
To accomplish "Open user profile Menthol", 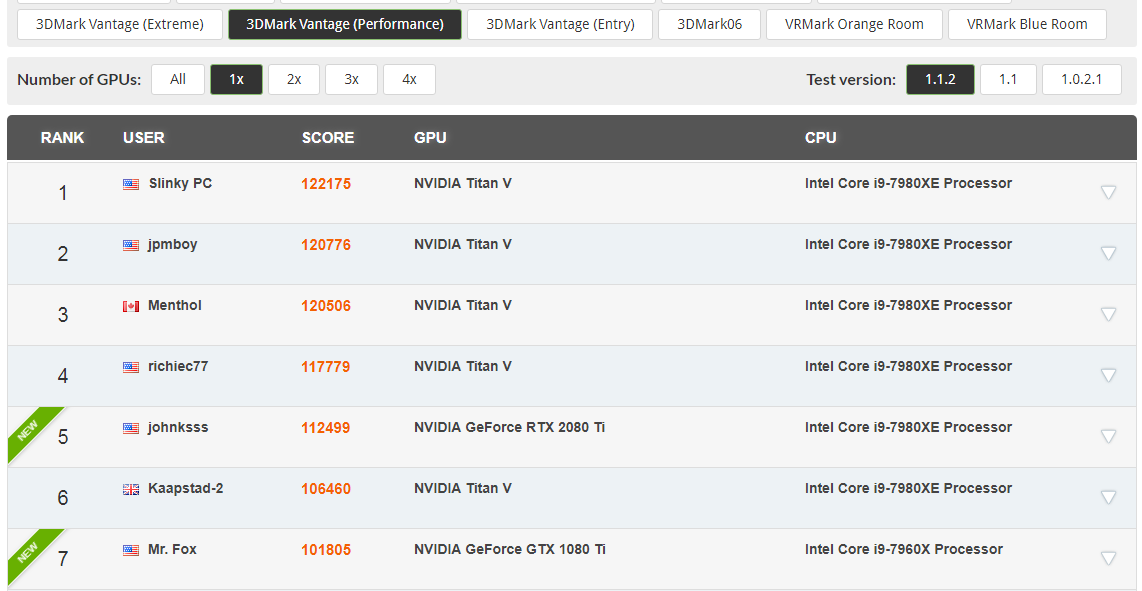I will point(175,305).
